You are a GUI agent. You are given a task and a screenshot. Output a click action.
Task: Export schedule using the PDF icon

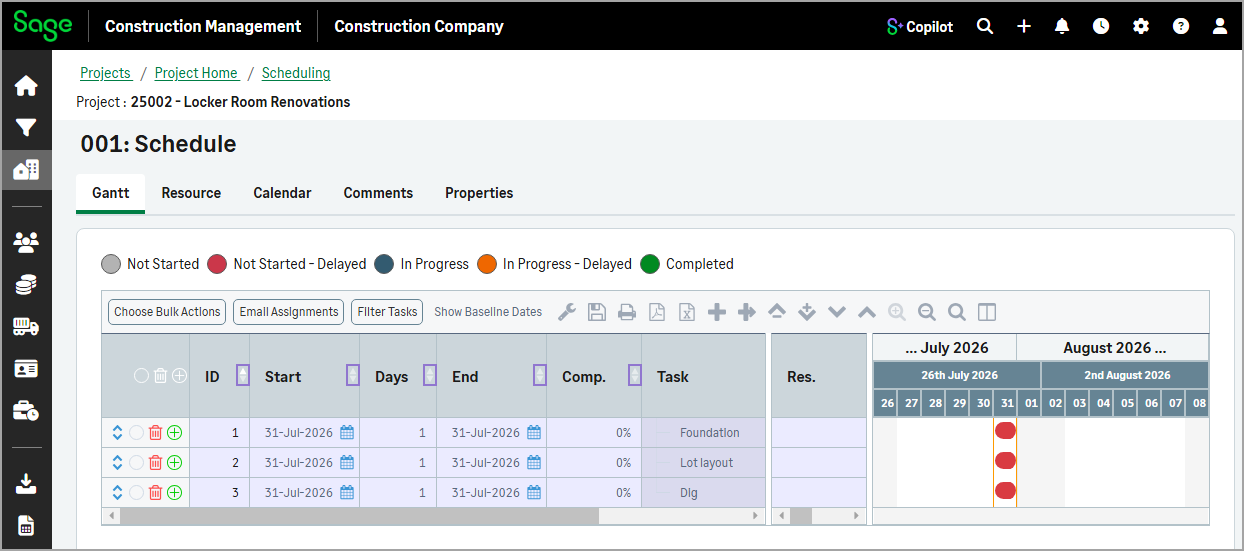coord(657,312)
